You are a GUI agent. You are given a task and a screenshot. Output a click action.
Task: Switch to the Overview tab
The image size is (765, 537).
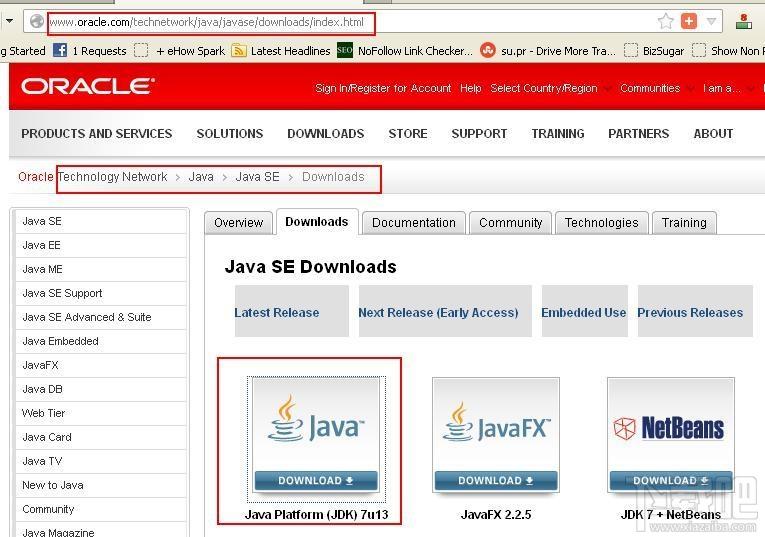(239, 223)
